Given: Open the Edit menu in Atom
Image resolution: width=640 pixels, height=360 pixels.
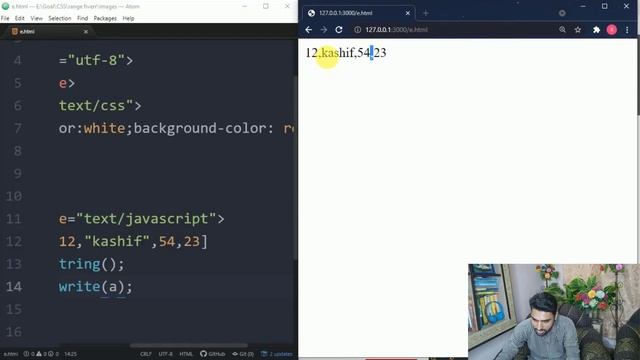Looking at the screenshot, I should coord(20,18).
